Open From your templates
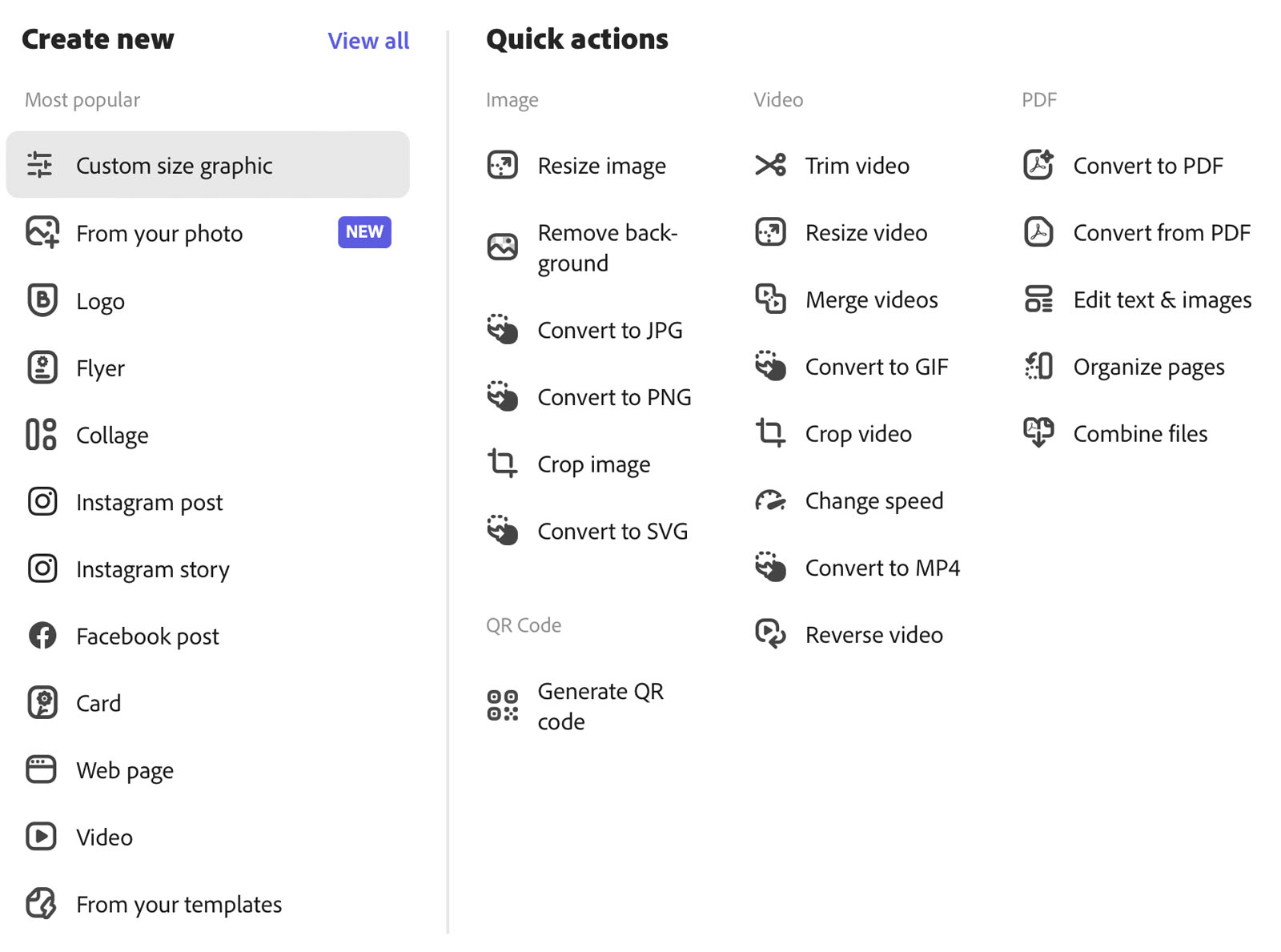The height and width of the screenshot is (952, 1281). click(x=179, y=904)
